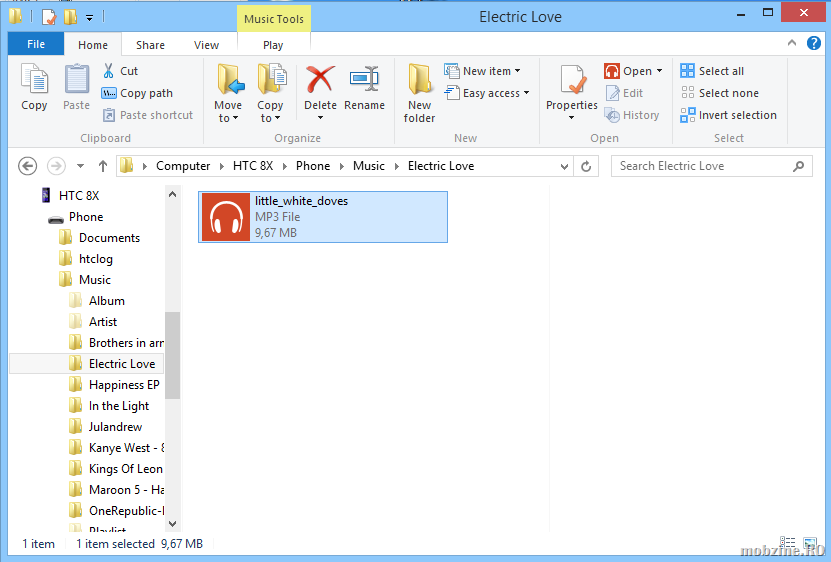Open the New item dropdown

483,71
